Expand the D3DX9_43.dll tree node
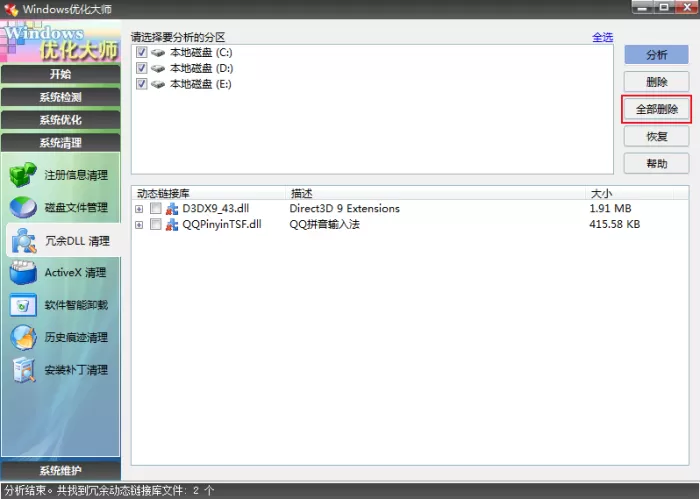The width and height of the screenshot is (700, 499). tap(139, 209)
